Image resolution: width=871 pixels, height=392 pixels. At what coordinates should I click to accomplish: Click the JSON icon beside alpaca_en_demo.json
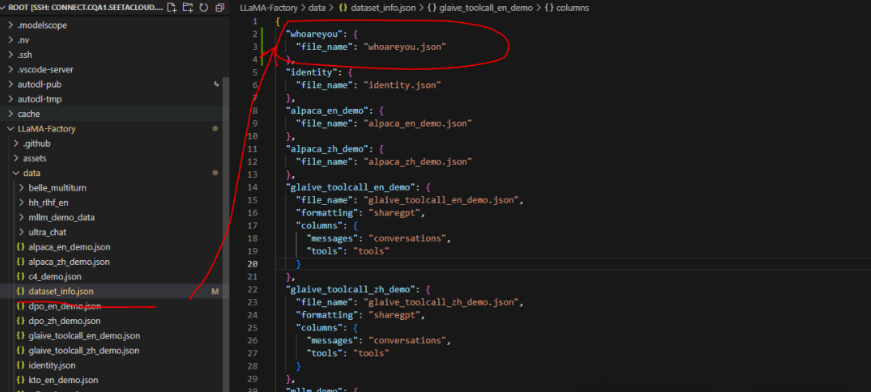pyautogui.click(x=21, y=247)
